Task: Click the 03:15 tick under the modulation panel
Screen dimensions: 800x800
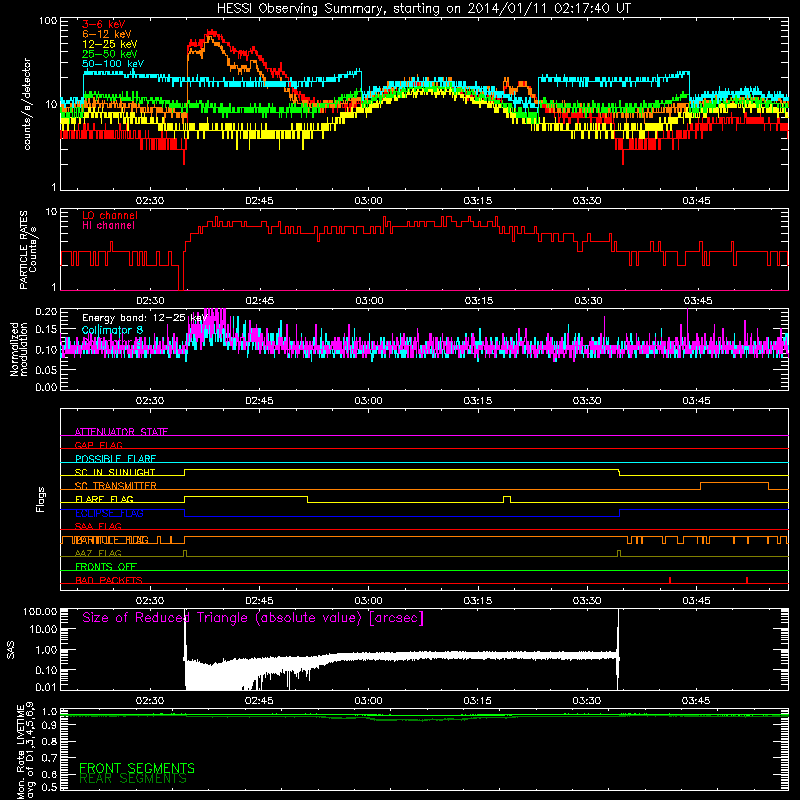Action: tap(478, 401)
